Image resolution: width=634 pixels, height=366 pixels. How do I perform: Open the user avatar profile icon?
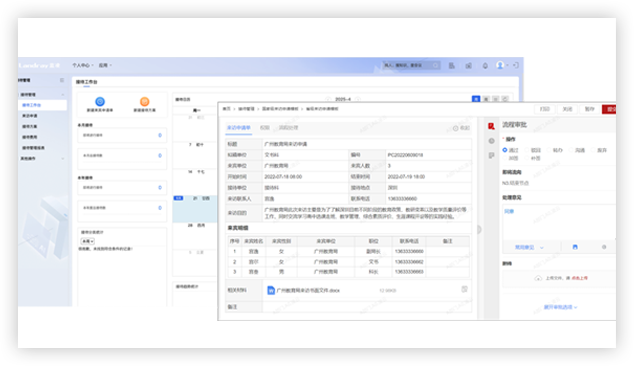tap(500, 65)
